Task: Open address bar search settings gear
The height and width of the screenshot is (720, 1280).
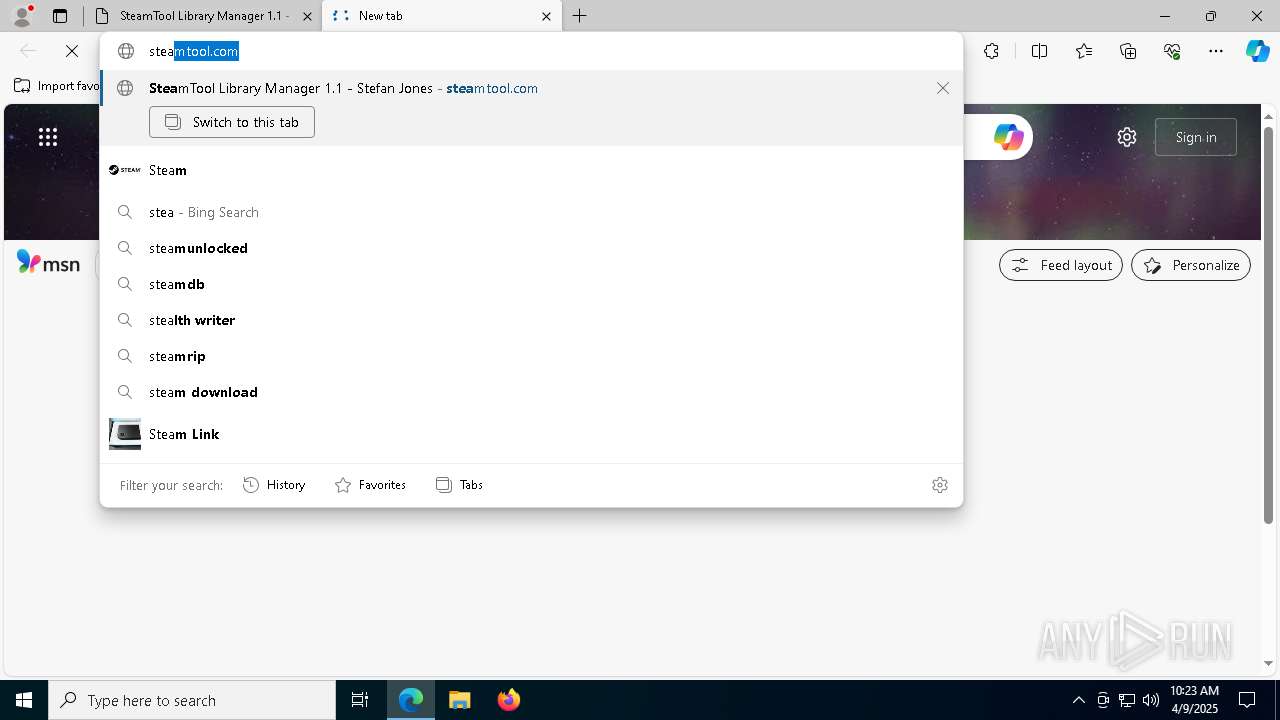Action: point(940,485)
